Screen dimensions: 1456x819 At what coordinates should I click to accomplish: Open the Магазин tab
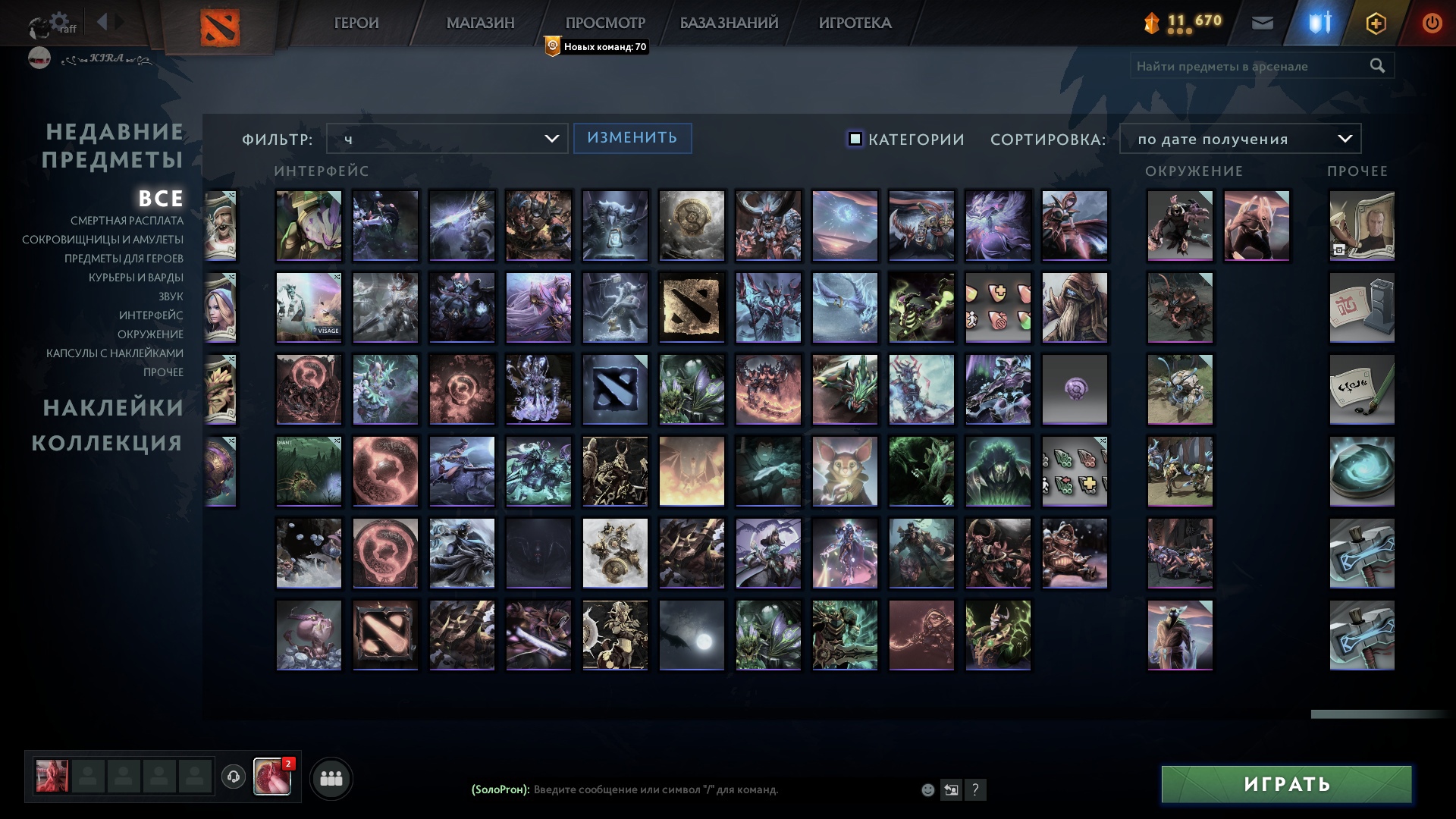pyautogui.click(x=480, y=24)
